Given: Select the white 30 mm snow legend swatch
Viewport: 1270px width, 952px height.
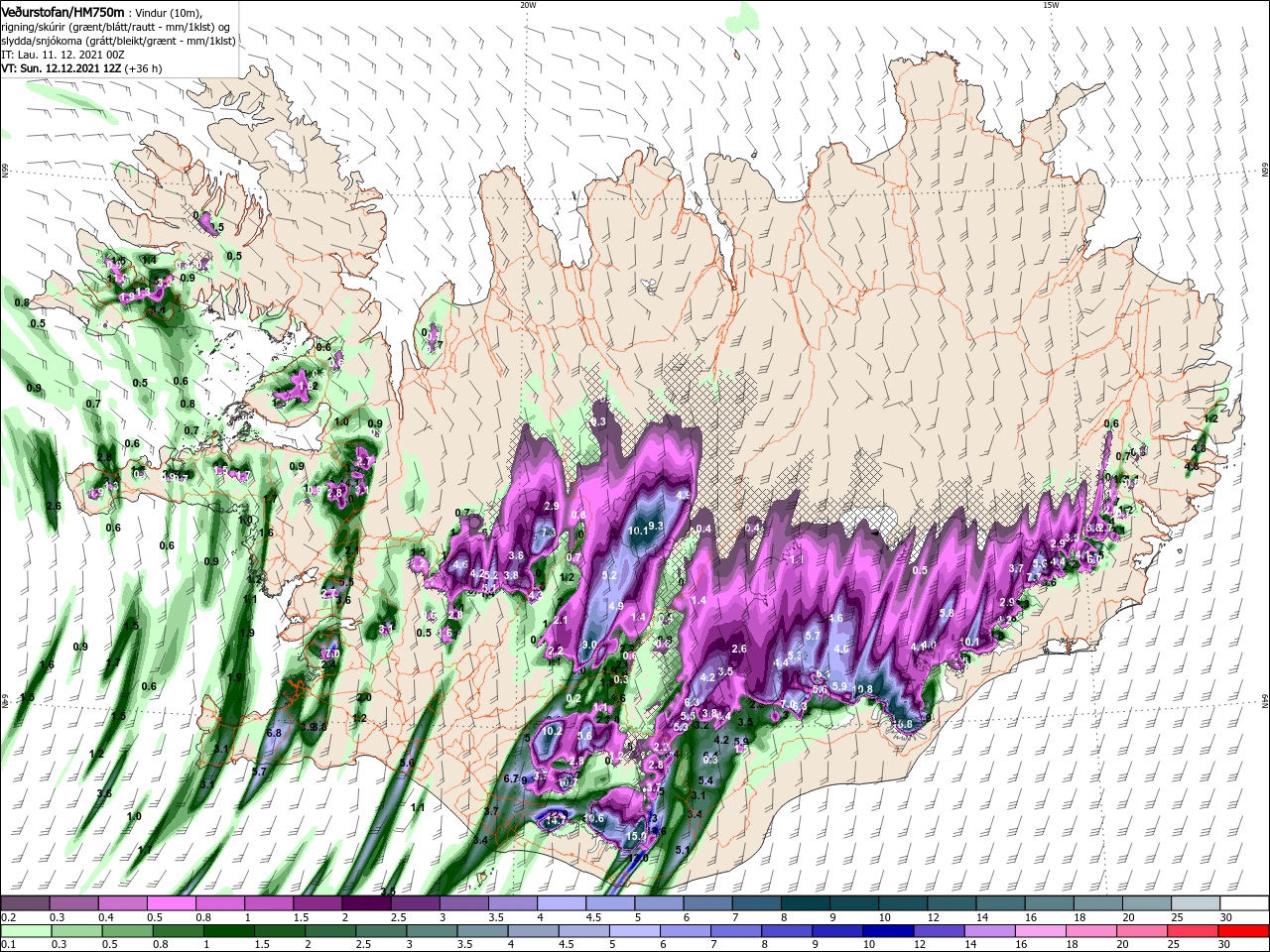Looking at the screenshot, I should tap(1245, 903).
